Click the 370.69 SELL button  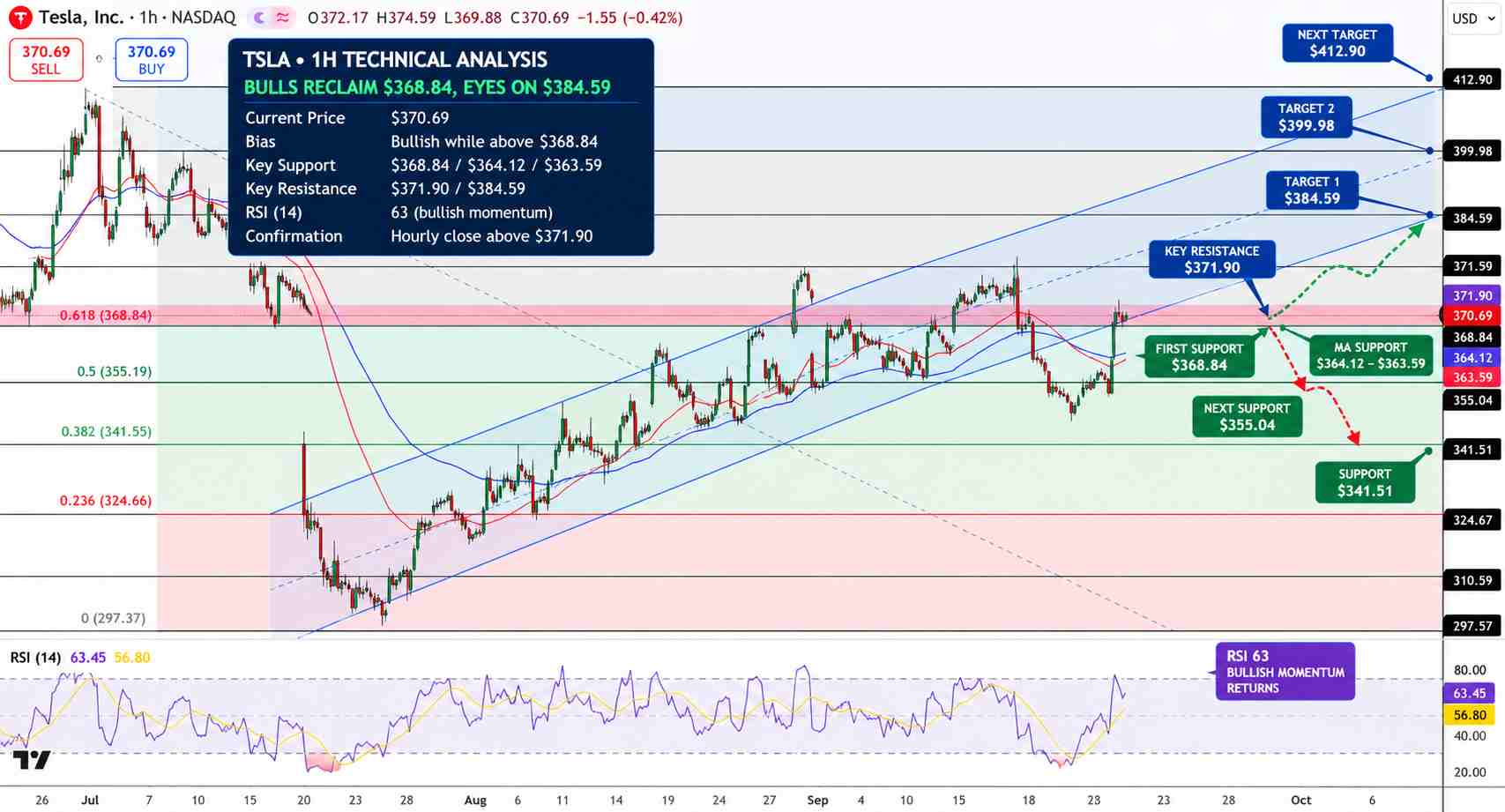click(46, 60)
